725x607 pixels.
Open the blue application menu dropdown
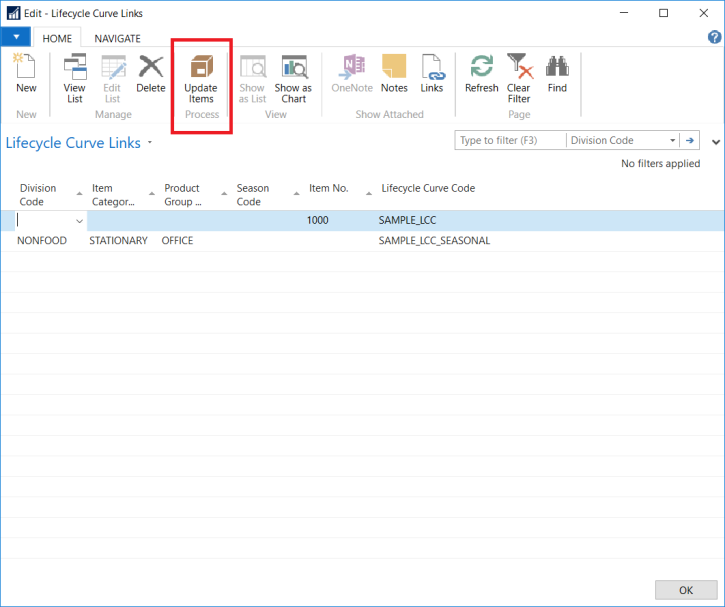[x=16, y=37]
